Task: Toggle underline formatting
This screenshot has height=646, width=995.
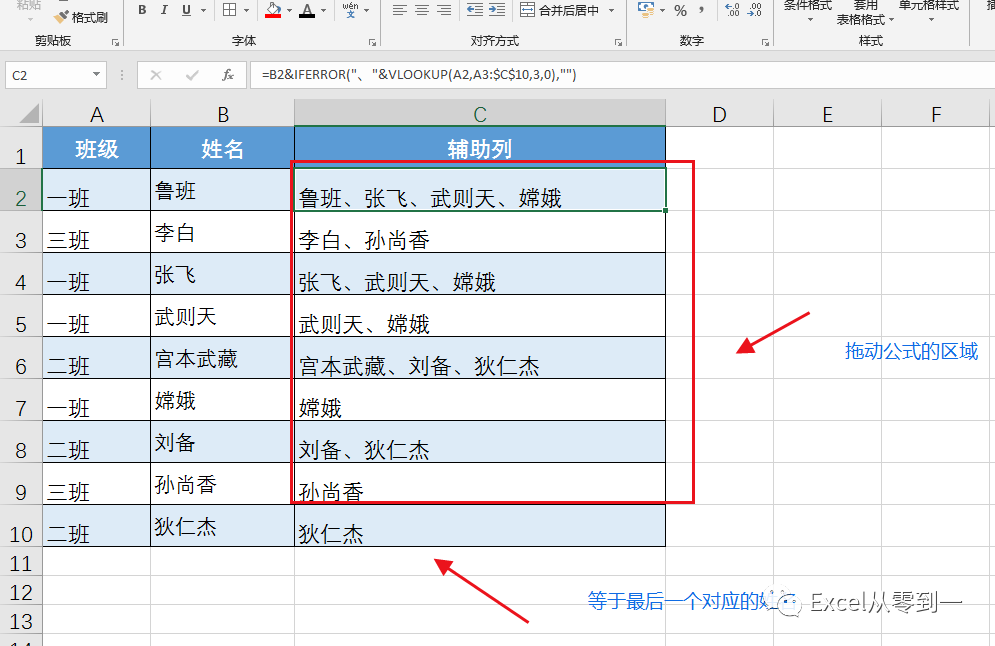Action: click(187, 10)
